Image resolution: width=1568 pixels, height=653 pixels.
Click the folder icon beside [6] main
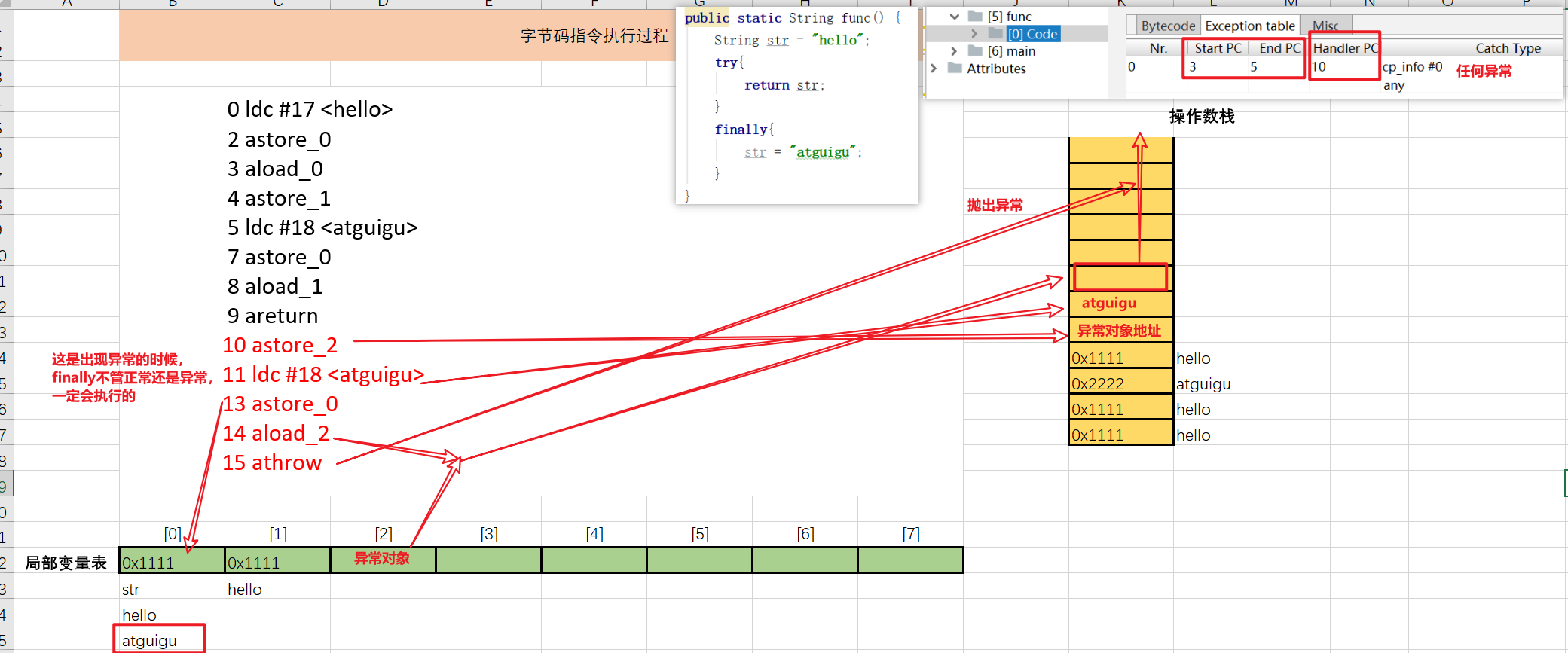point(975,50)
